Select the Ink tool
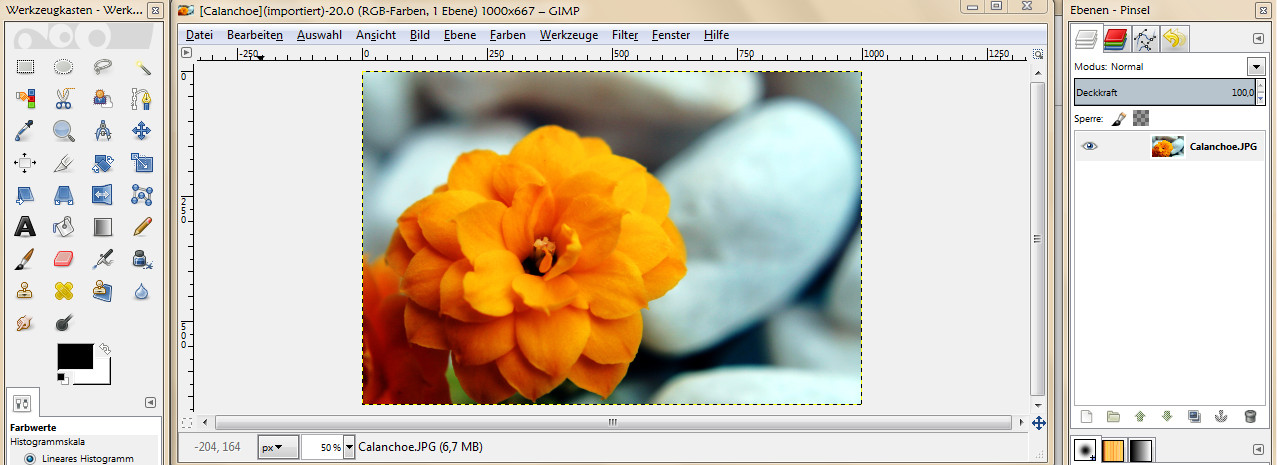 142,259
